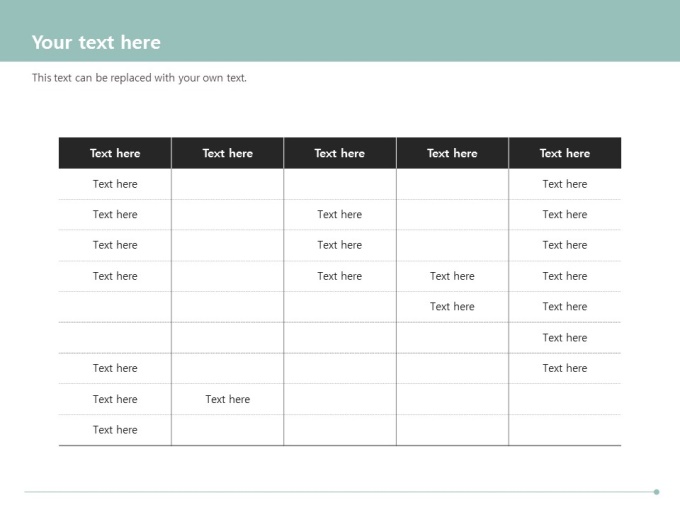
Task: Click the middle "Text here" of the third column body
Action: [340, 245]
